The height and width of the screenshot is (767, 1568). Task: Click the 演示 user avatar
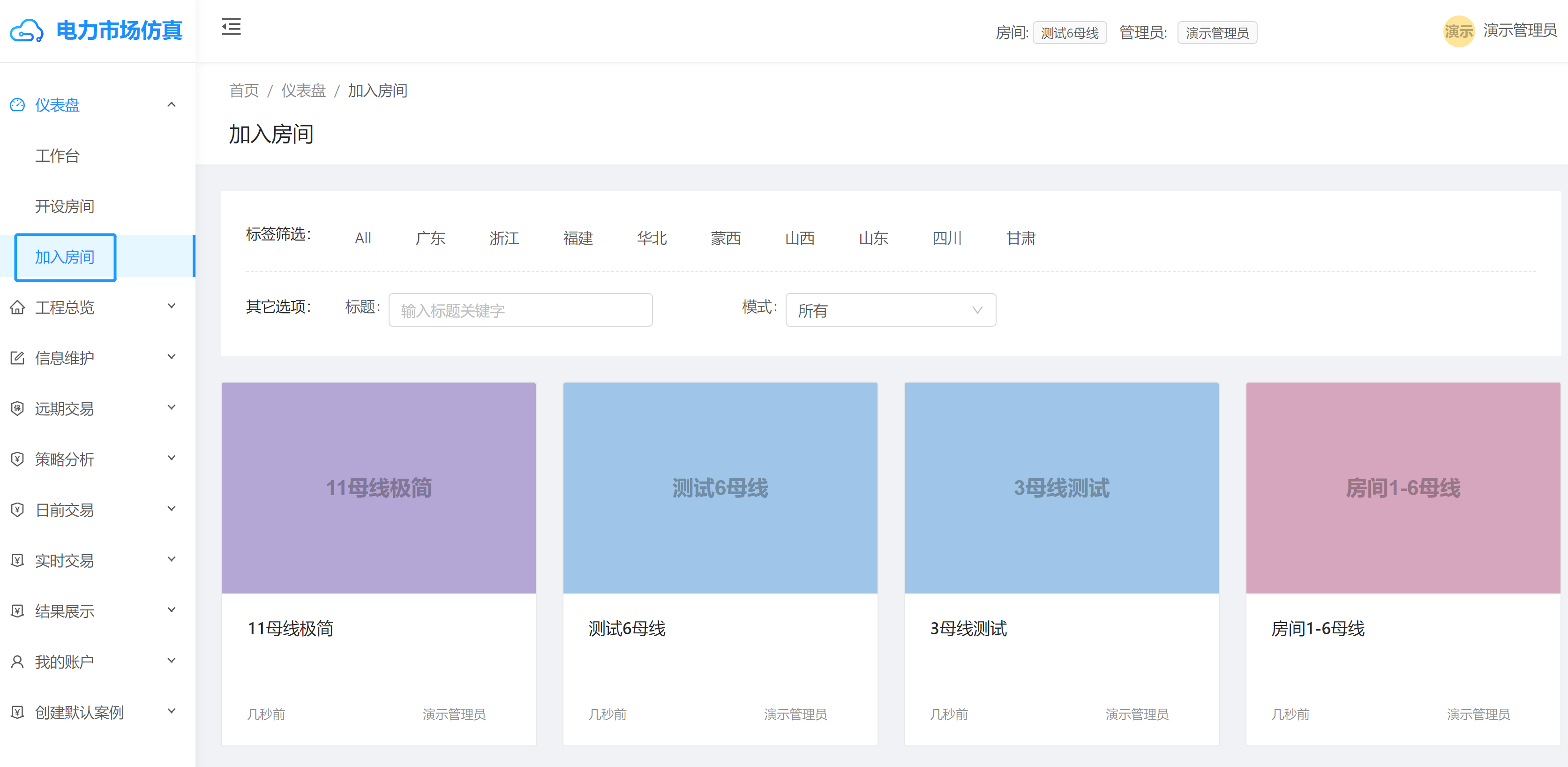click(1458, 31)
